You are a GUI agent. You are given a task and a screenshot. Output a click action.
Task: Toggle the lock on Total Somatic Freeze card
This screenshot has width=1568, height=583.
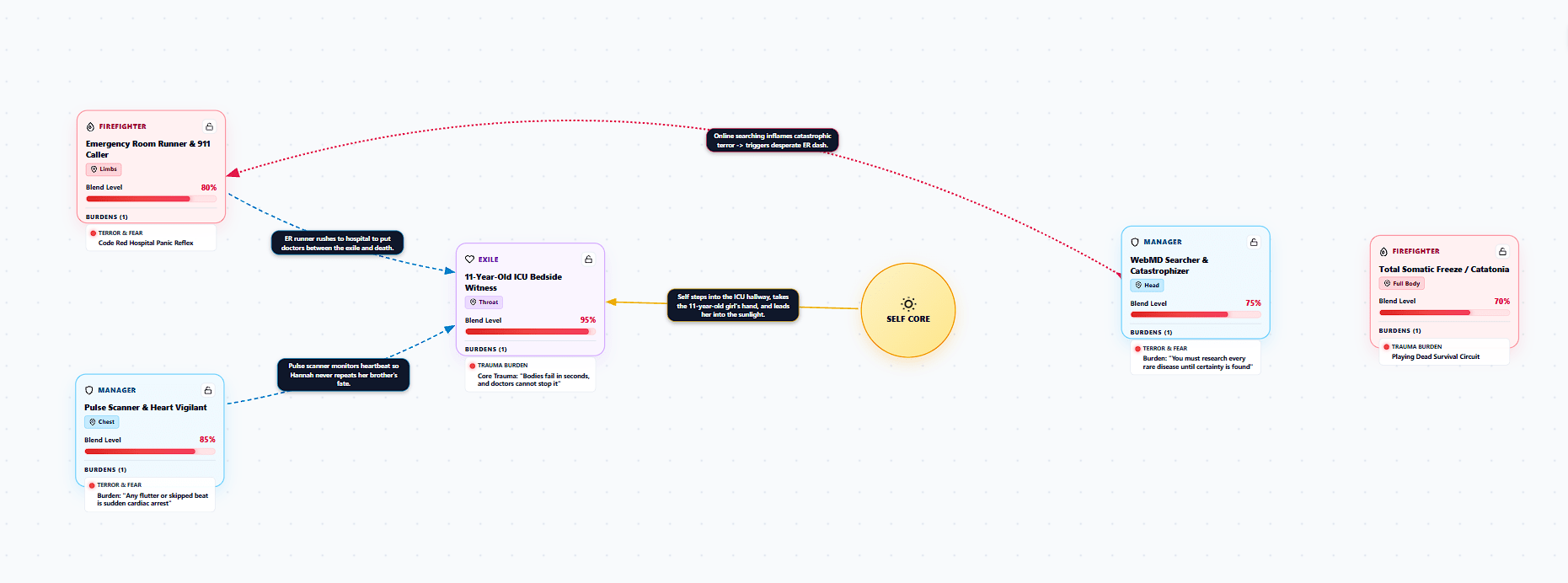click(1502, 251)
